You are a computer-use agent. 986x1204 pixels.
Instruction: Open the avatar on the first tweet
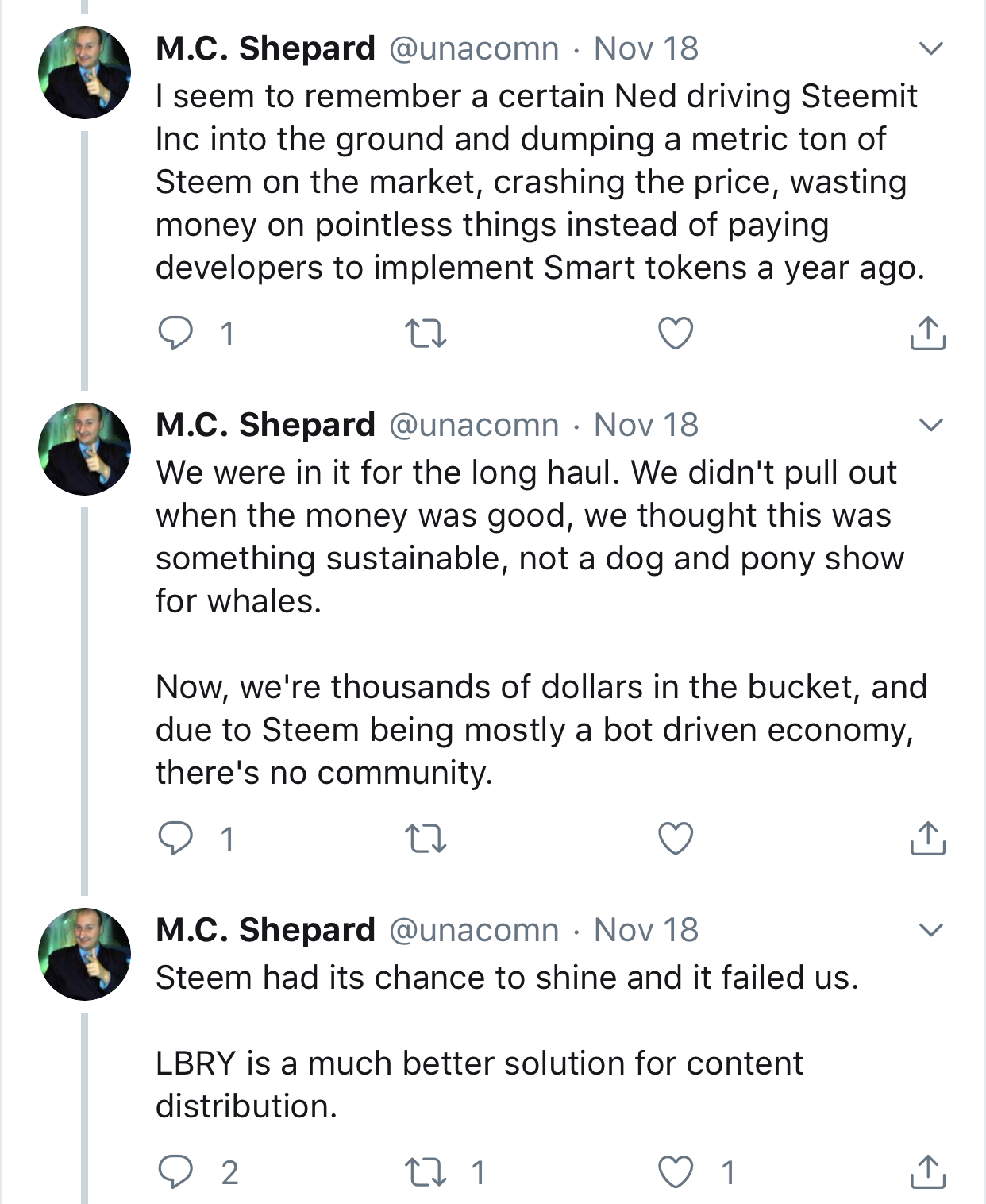(x=85, y=72)
